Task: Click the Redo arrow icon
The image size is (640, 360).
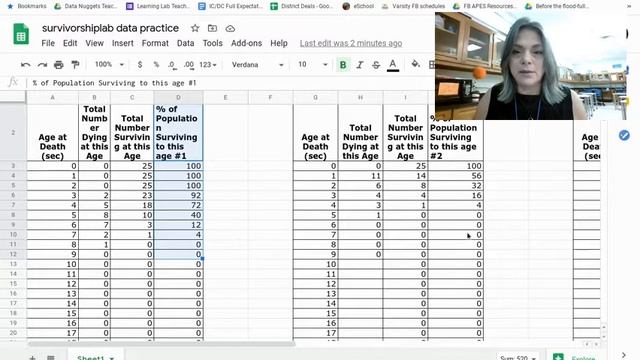Action: (x=42, y=65)
